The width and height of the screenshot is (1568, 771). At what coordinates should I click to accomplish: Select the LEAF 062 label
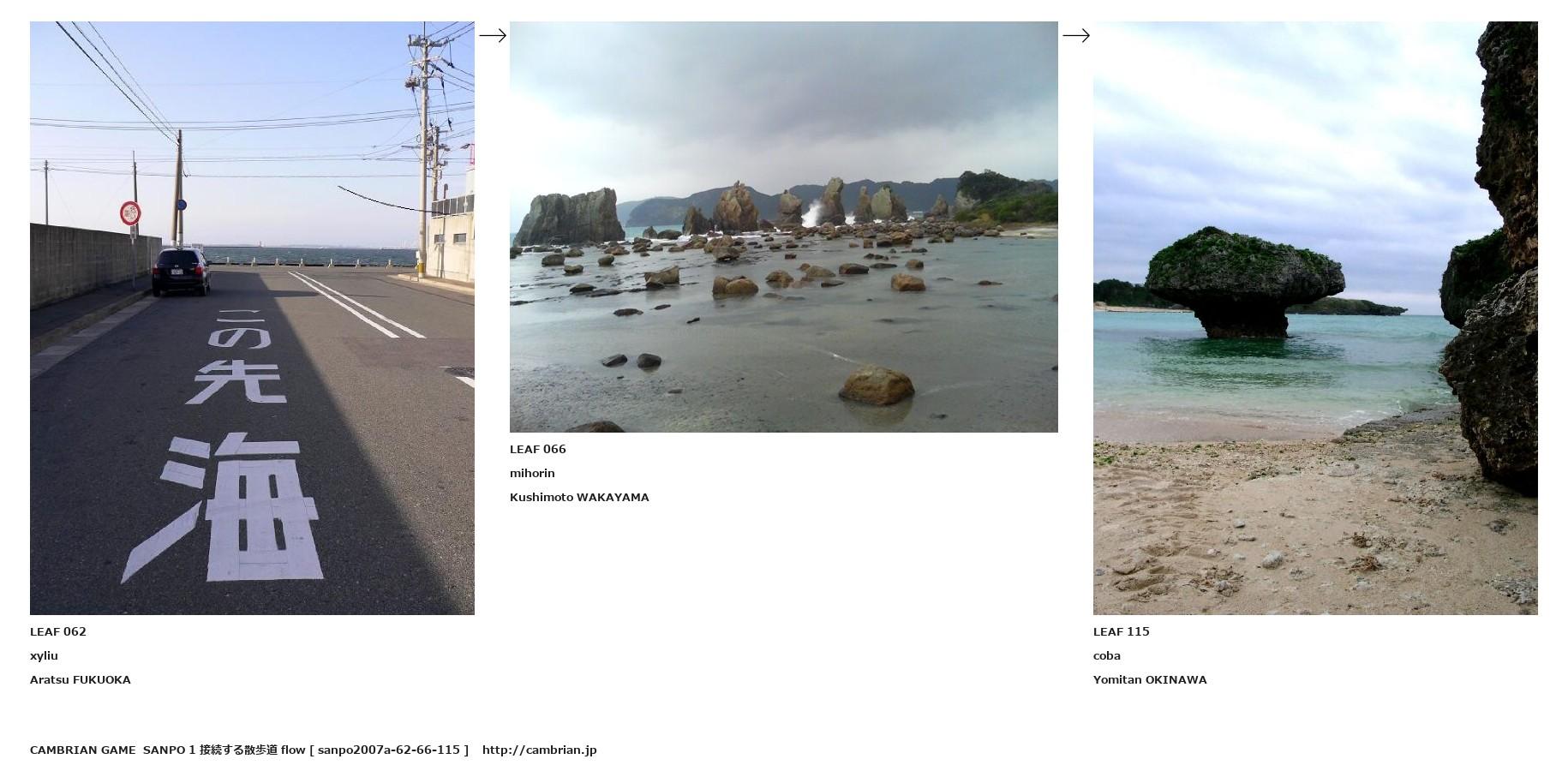coord(58,631)
